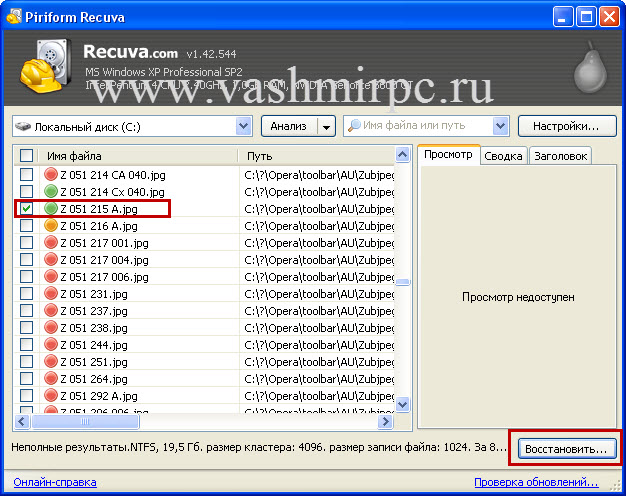Toggle the select-all checkbox in the header
Viewport: 626px width, 496px height.
26,155
